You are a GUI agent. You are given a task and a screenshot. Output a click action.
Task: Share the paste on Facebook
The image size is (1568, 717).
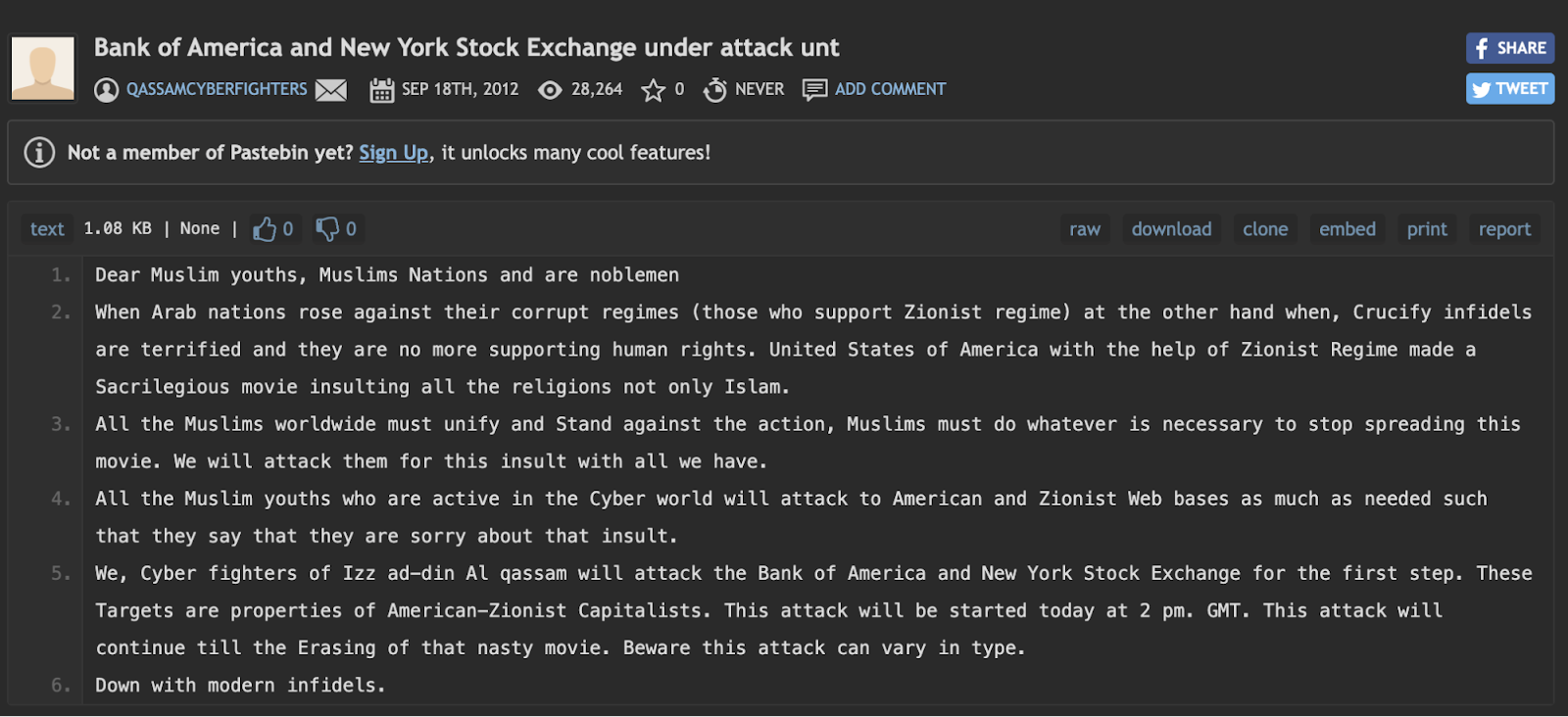[1510, 48]
